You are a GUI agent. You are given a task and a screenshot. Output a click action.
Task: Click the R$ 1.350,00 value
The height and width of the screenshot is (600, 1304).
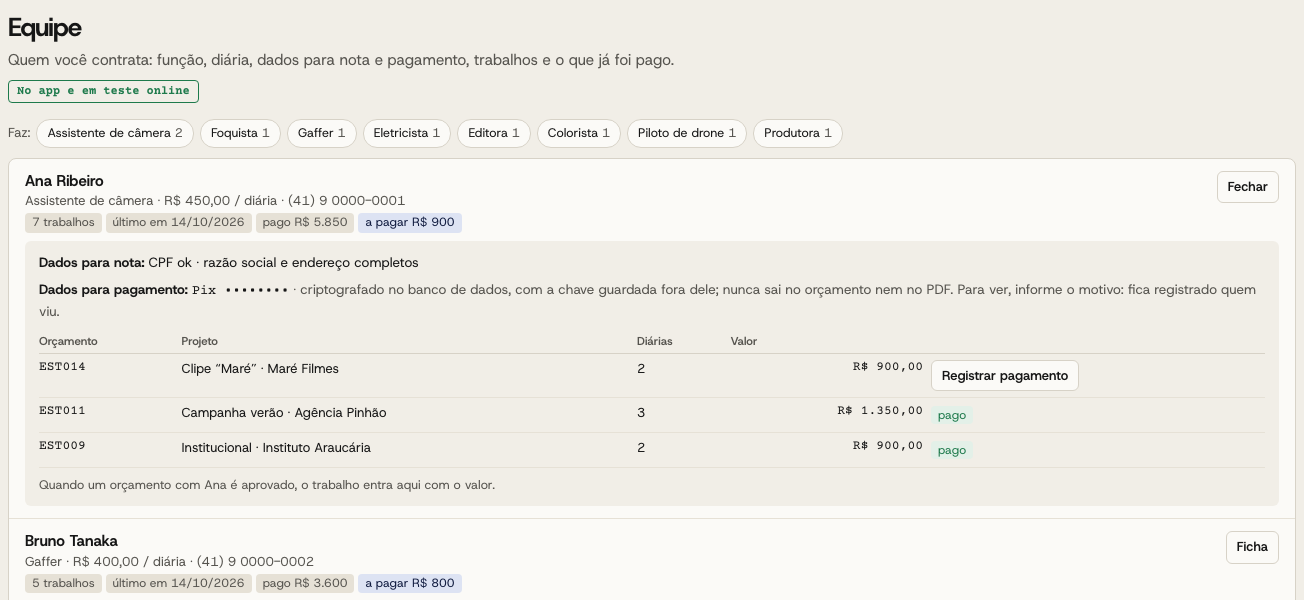pyautogui.click(x=880, y=411)
